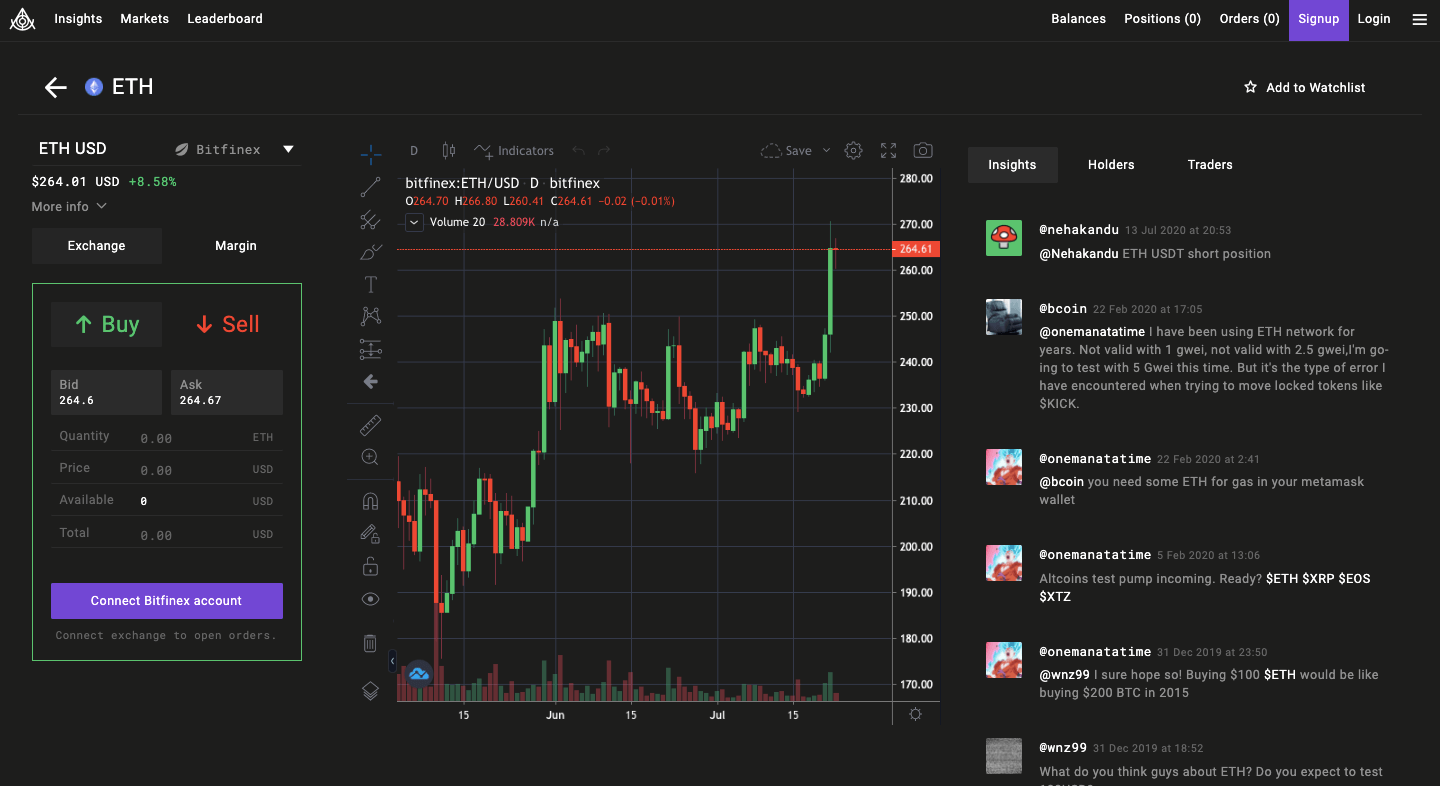
Task: Click the cloud go-to-date chart icon
Action: [419, 674]
